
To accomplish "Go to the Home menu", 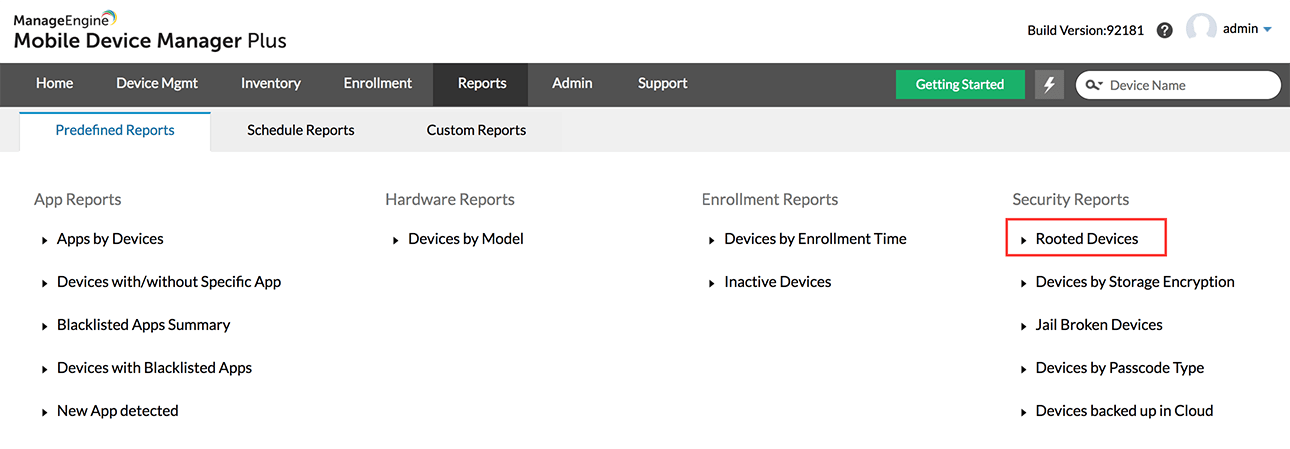I will click(x=55, y=84).
